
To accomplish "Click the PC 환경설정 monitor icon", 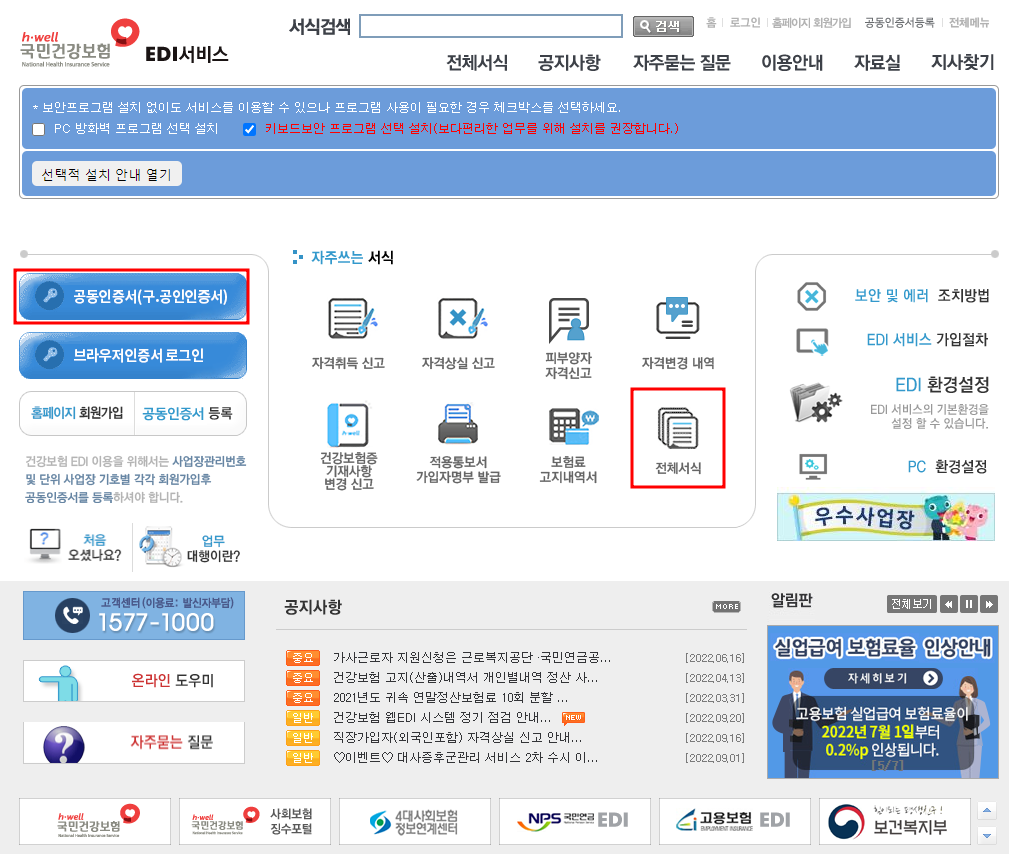I will pyautogui.click(x=813, y=467).
